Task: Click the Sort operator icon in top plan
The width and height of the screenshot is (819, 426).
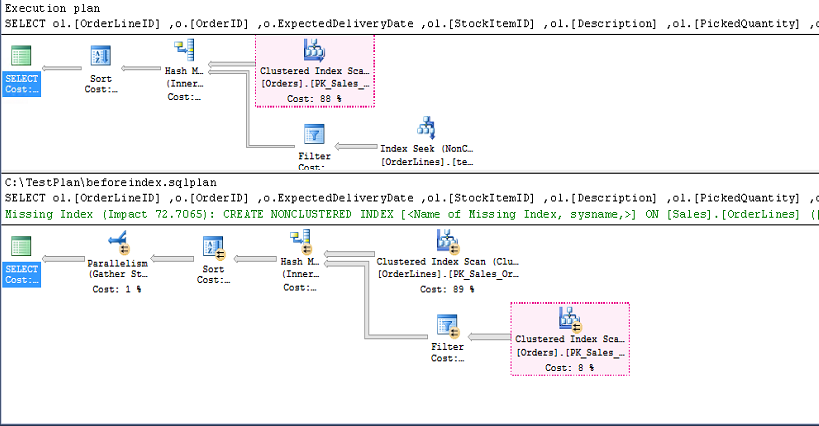Action: tap(101, 56)
